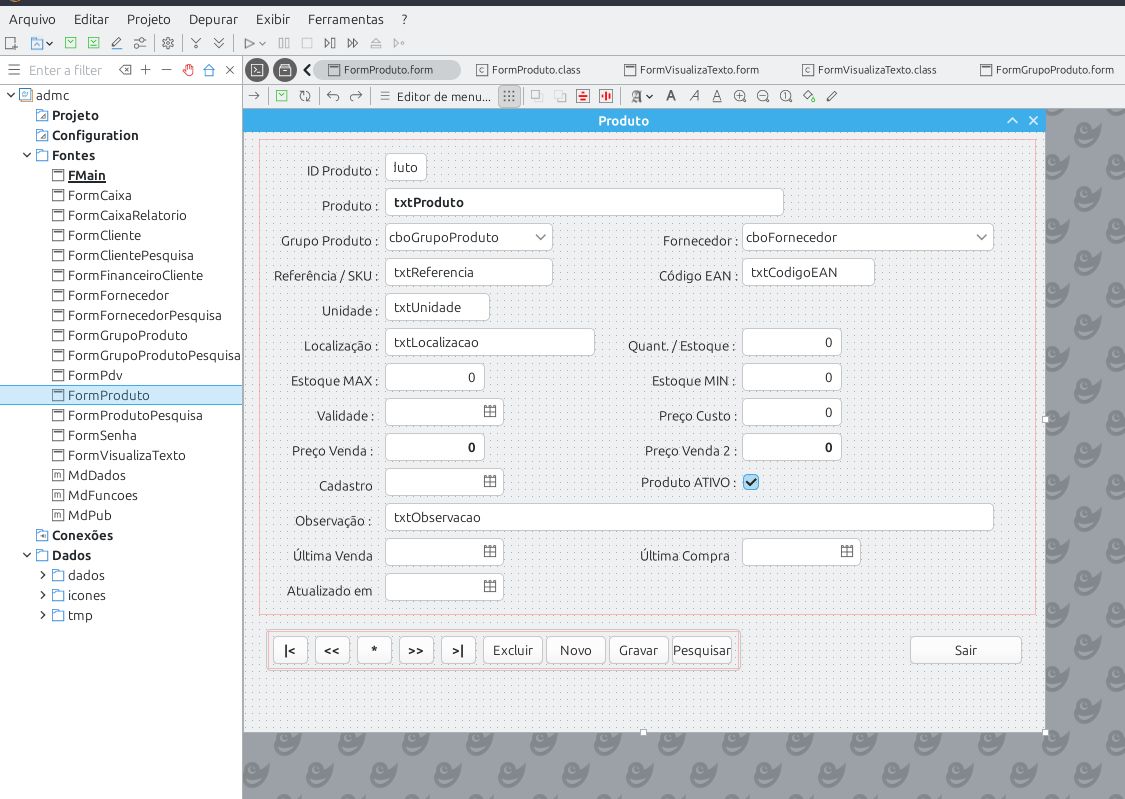Click the bold font A icon
The height and width of the screenshot is (799, 1125).
tap(670, 96)
